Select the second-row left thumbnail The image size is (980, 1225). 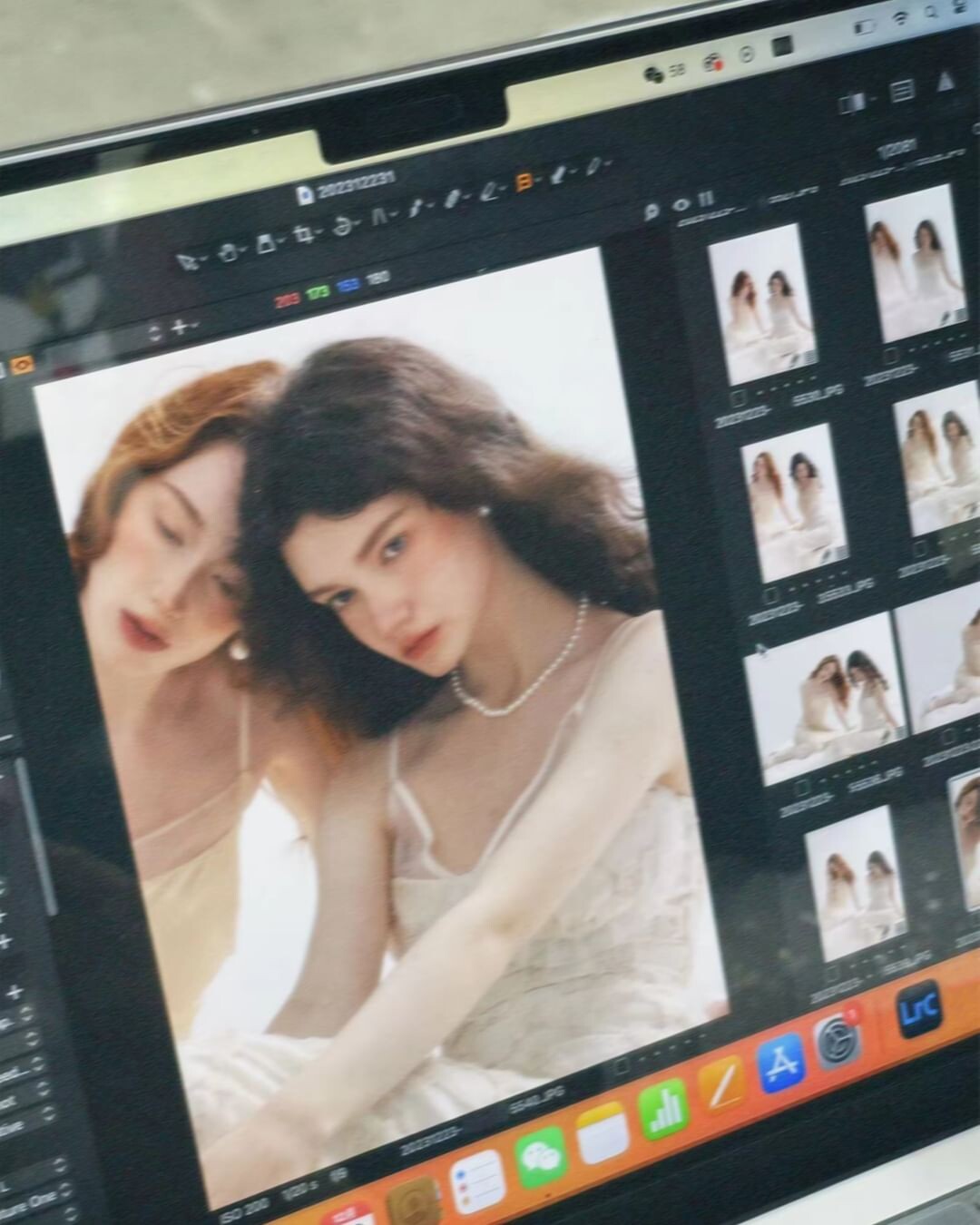(x=795, y=503)
